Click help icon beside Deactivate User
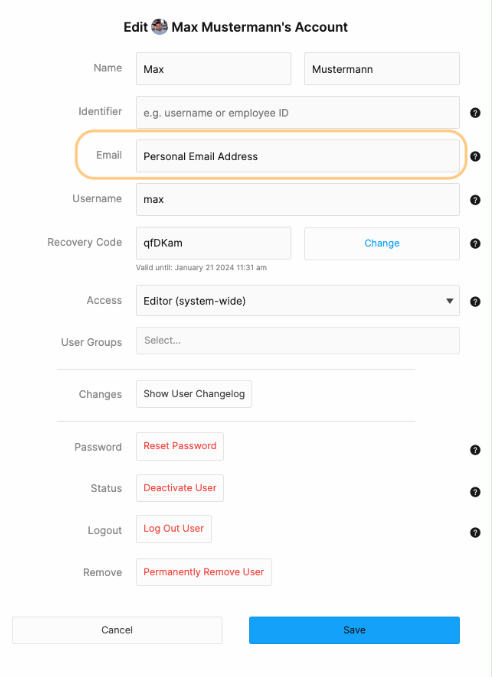This screenshot has width=492, height=677. (475, 492)
